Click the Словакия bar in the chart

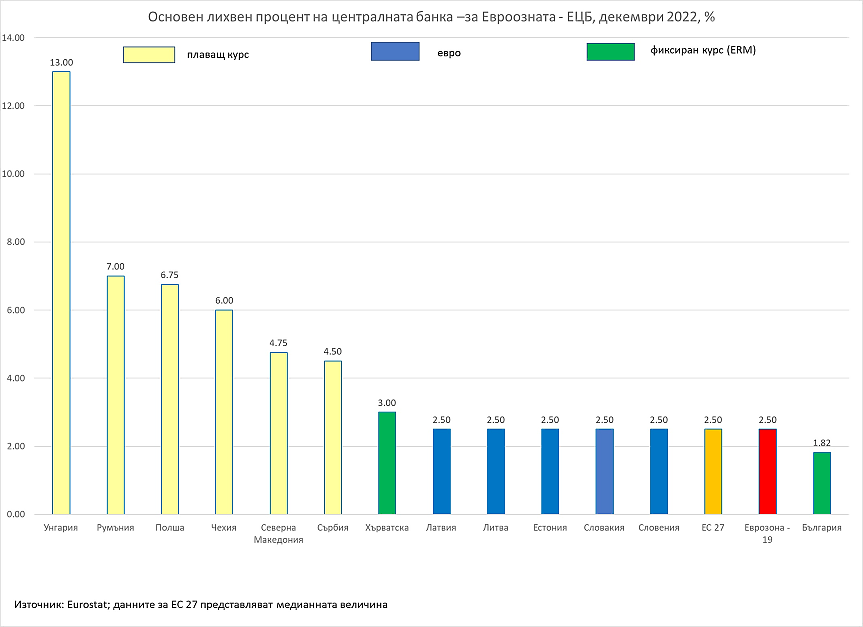click(604, 471)
